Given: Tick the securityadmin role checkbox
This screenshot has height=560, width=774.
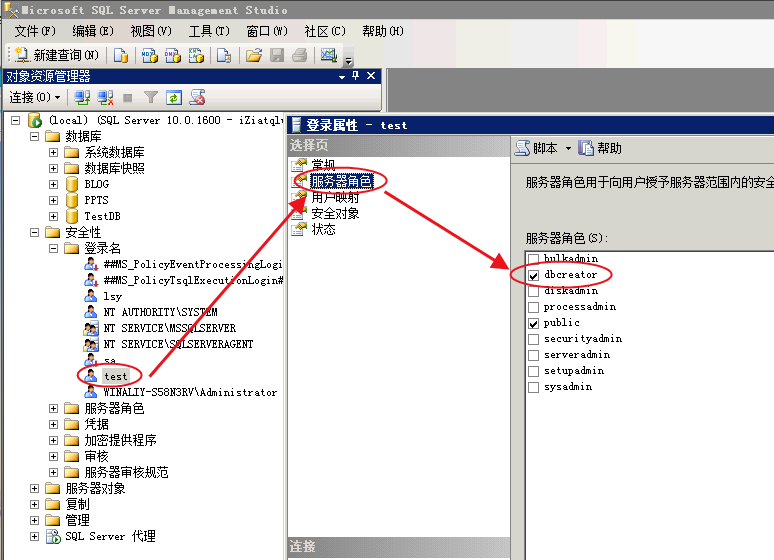Looking at the screenshot, I should 533,339.
